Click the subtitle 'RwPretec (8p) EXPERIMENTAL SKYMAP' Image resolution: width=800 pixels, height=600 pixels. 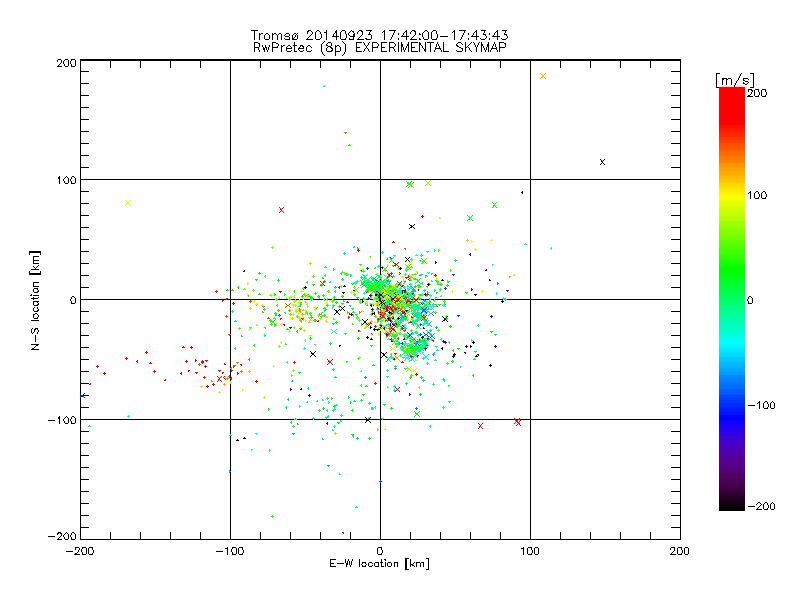(x=380, y=48)
